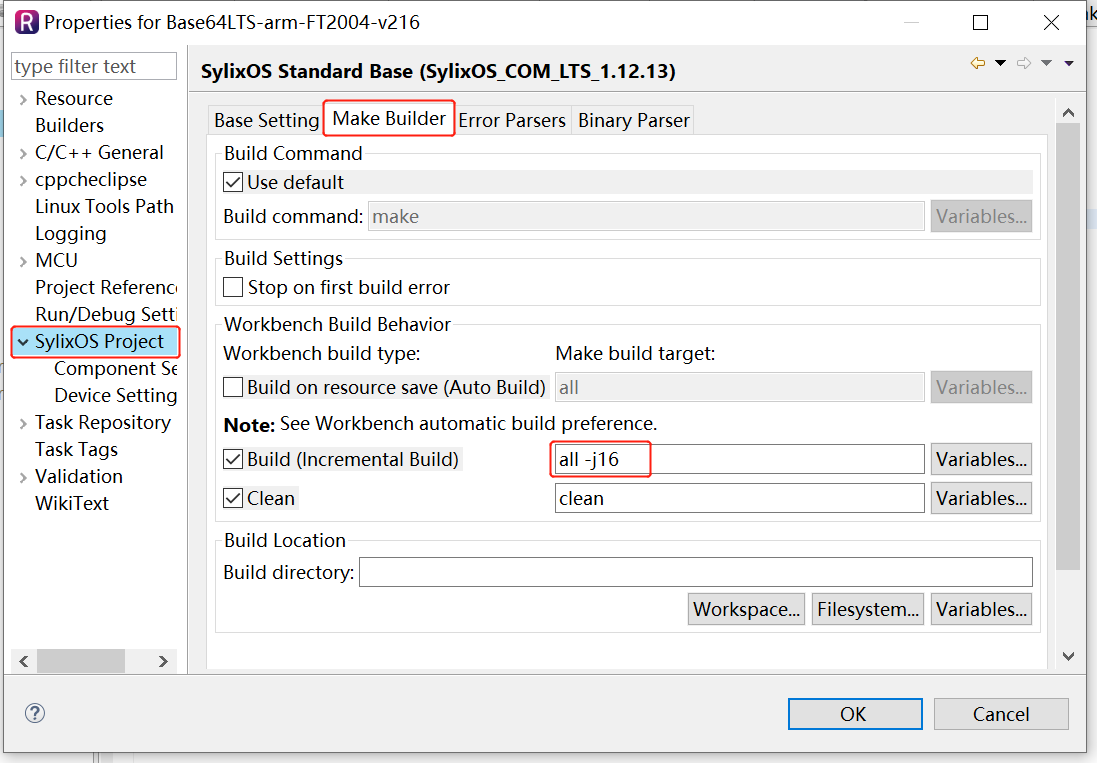Click the forward navigation arrow icon
1097x763 pixels.
click(1024, 64)
